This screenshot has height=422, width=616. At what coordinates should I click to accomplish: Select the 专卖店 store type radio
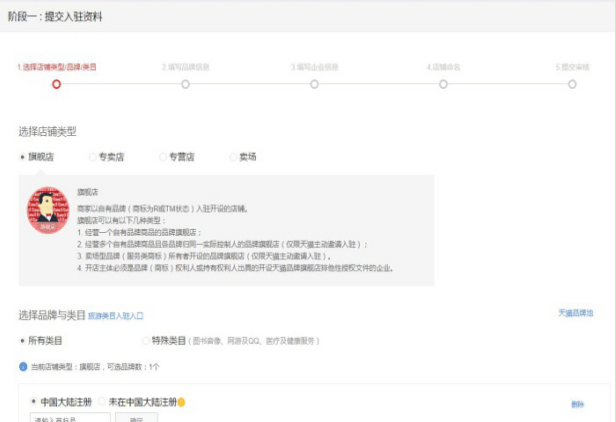[x=93, y=157]
